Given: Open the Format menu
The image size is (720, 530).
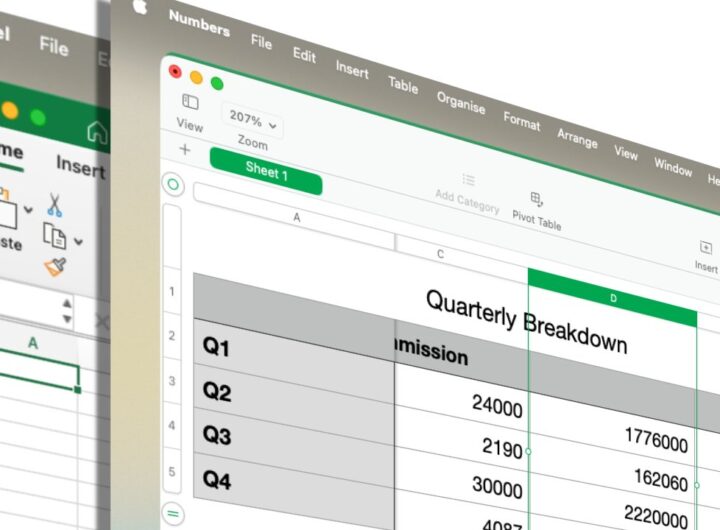Looking at the screenshot, I should tap(522, 121).
